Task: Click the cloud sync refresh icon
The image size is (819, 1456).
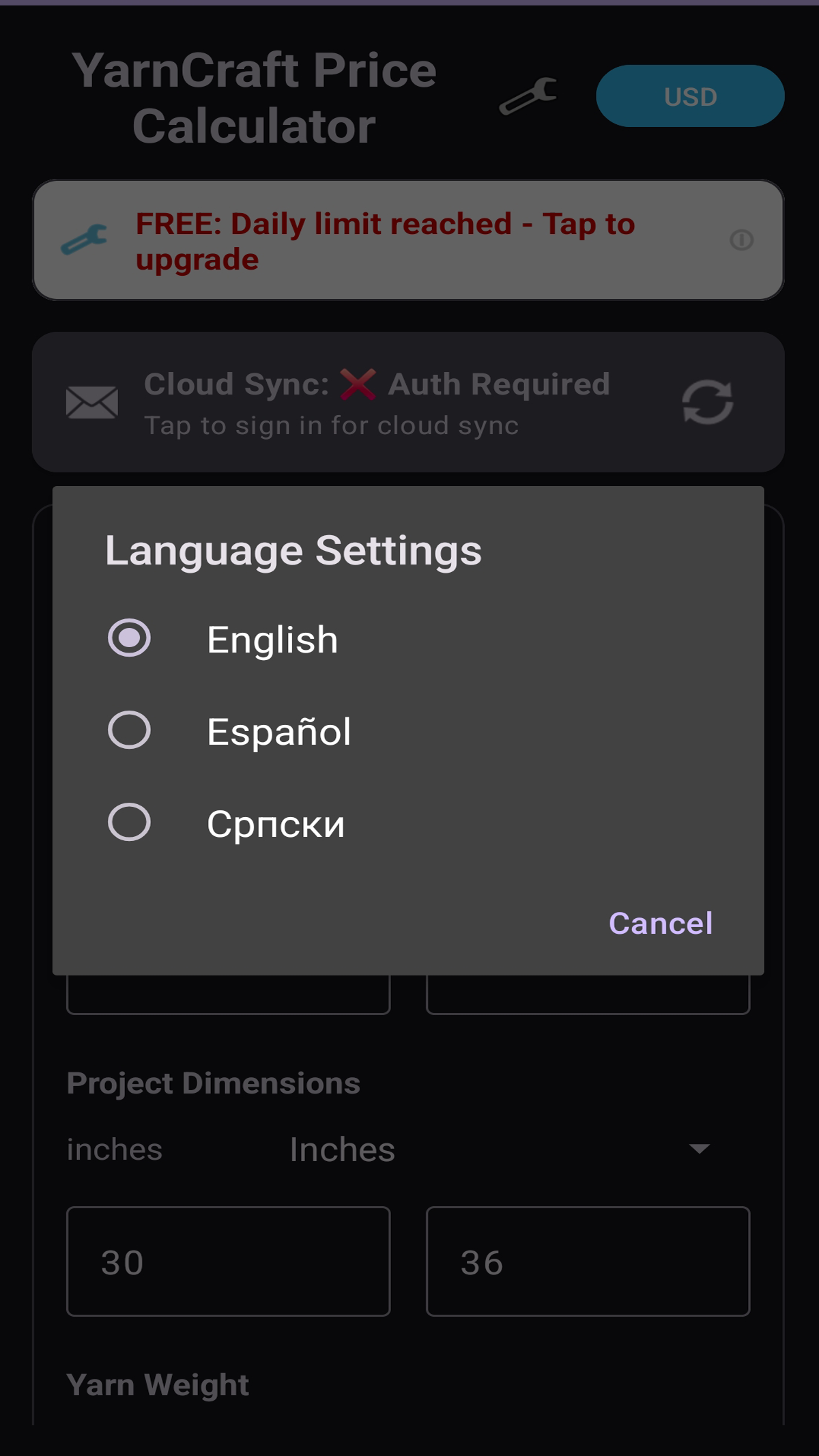Action: (708, 402)
